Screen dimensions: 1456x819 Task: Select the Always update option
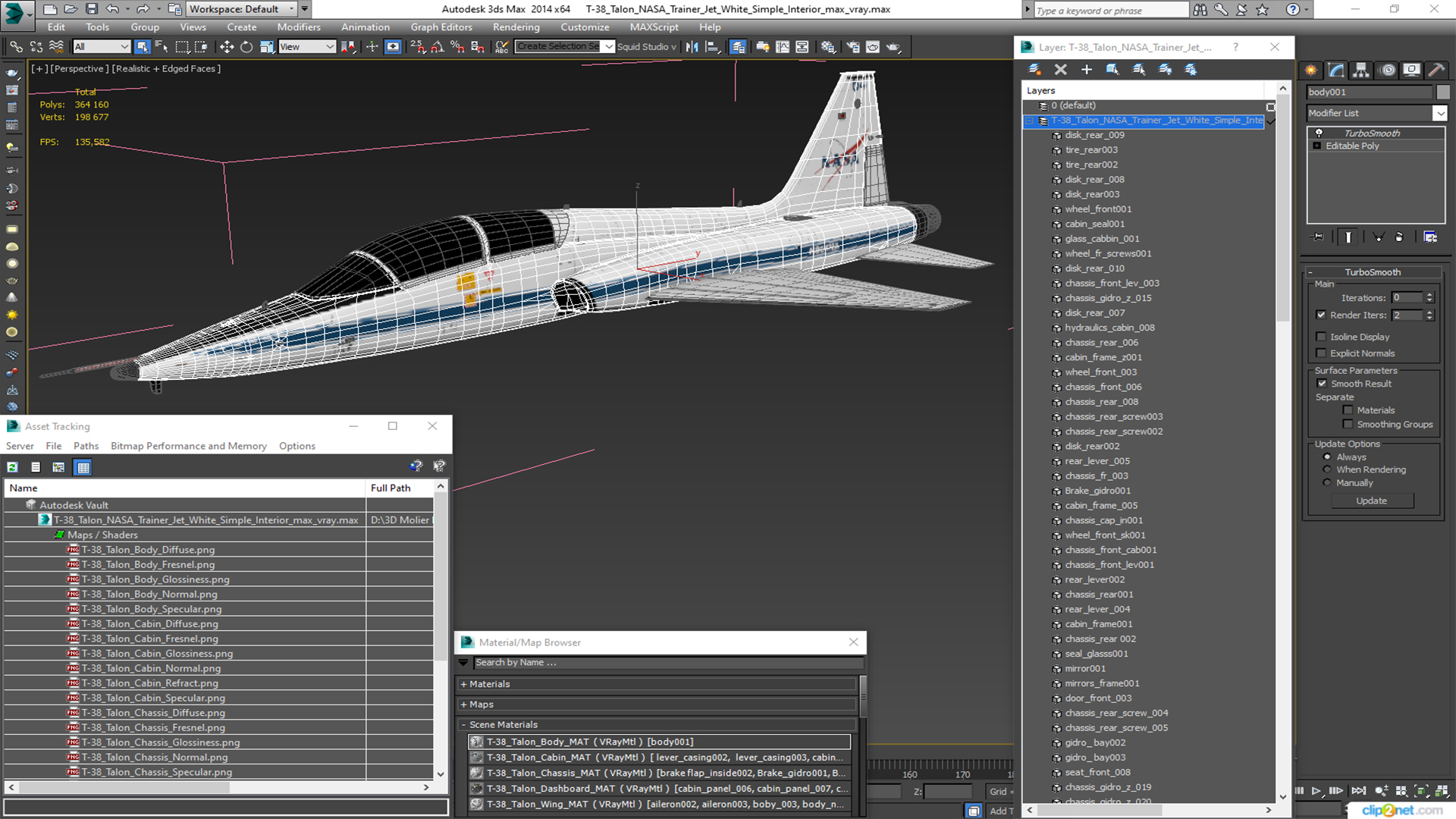(1327, 457)
